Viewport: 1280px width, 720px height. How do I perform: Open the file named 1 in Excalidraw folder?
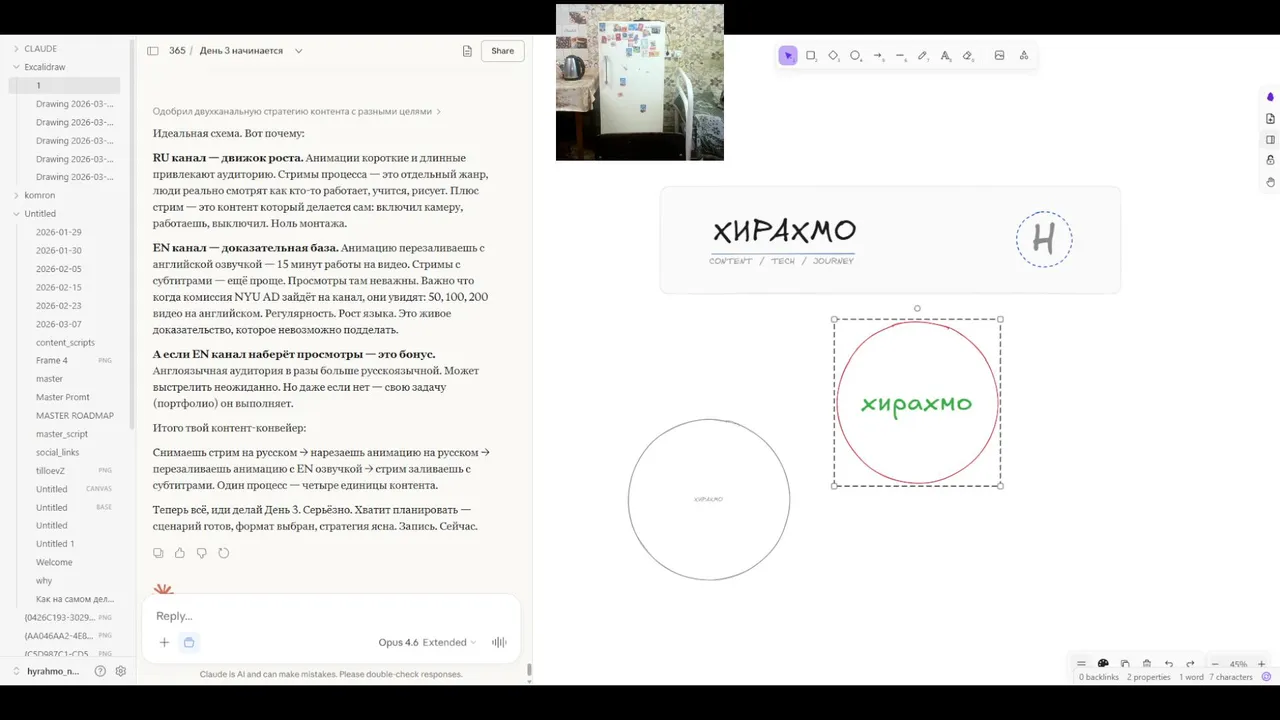(x=64, y=86)
